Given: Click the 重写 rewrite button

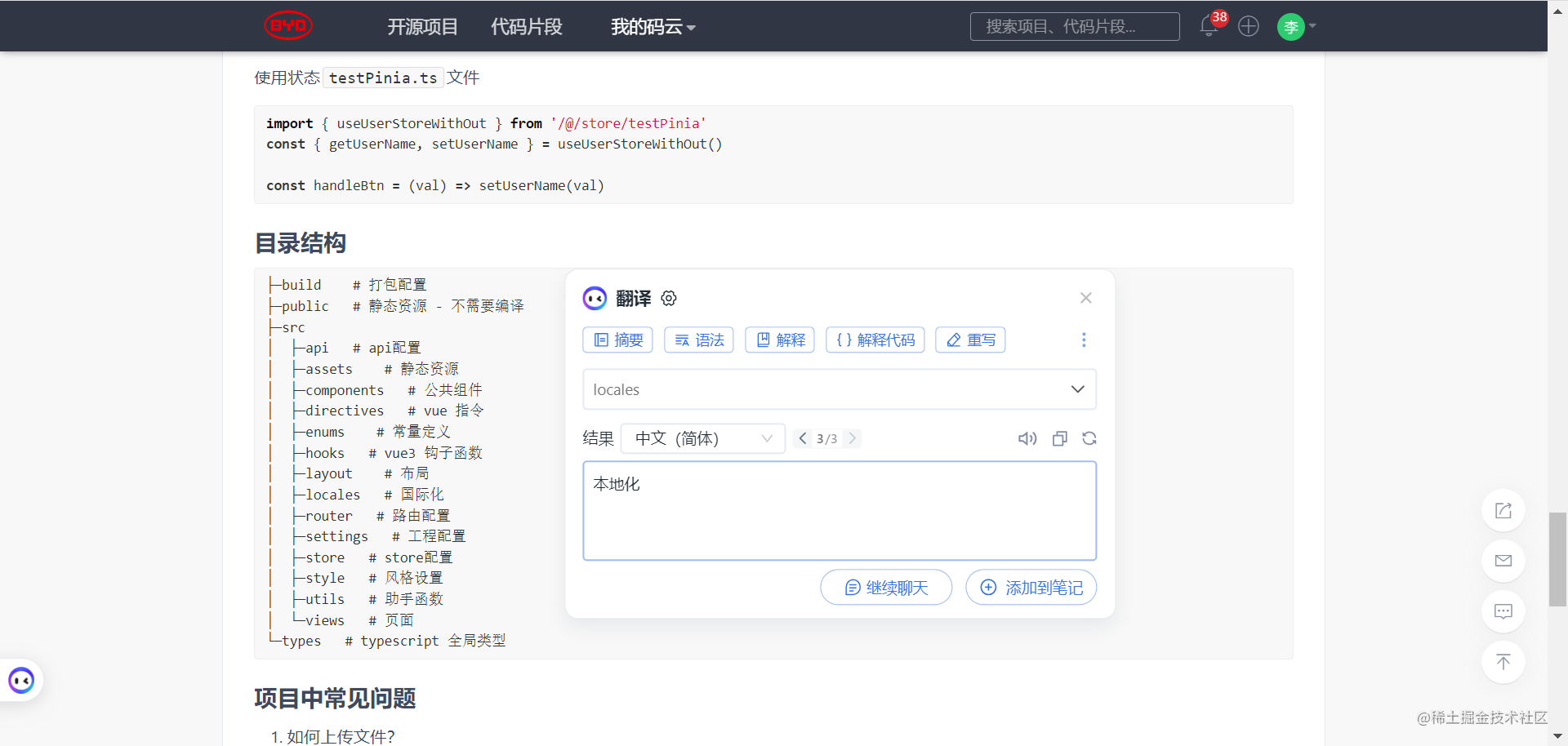Looking at the screenshot, I should (x=970, y=340).
